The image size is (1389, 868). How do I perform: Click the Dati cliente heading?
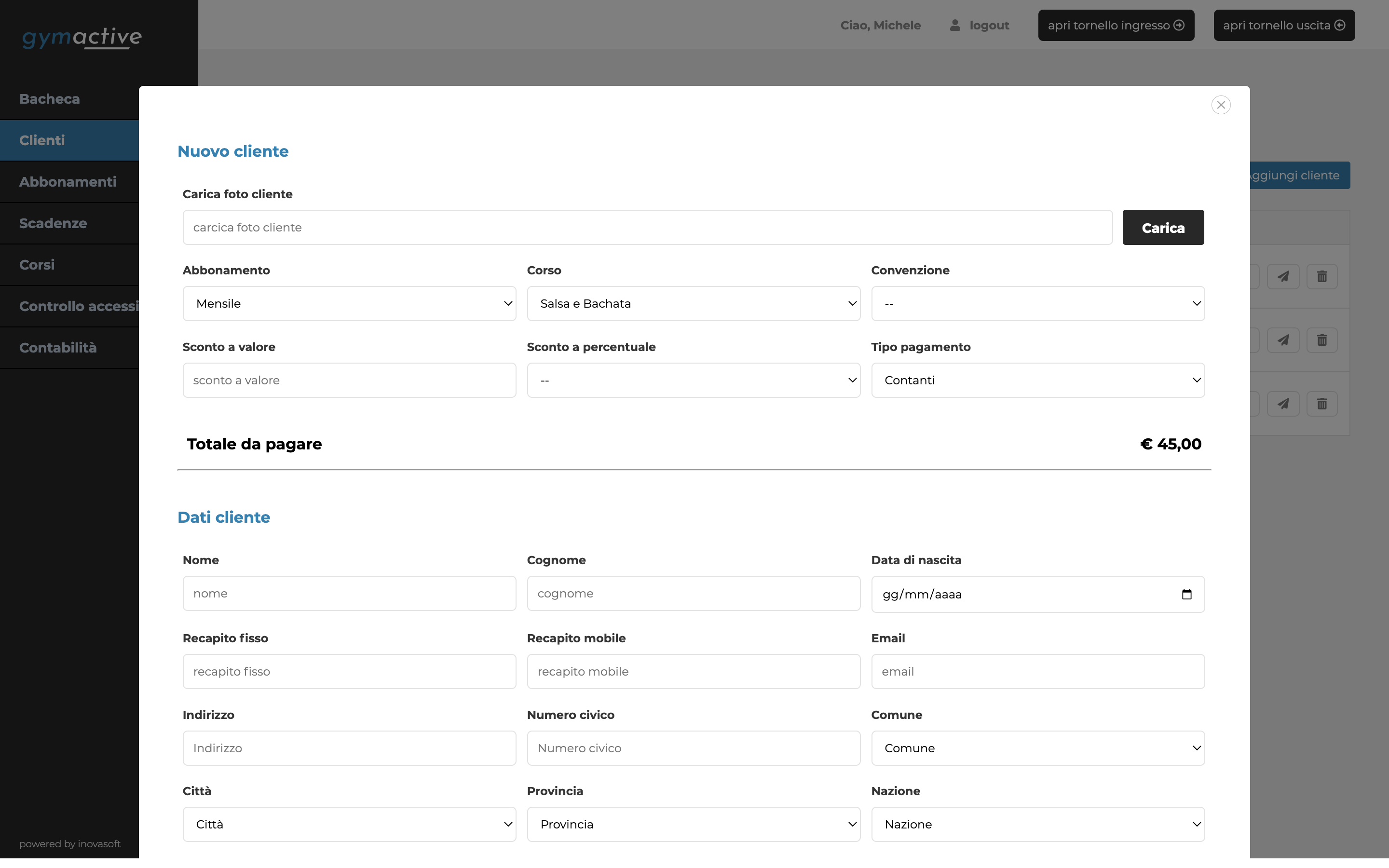(x=224, y=517)
